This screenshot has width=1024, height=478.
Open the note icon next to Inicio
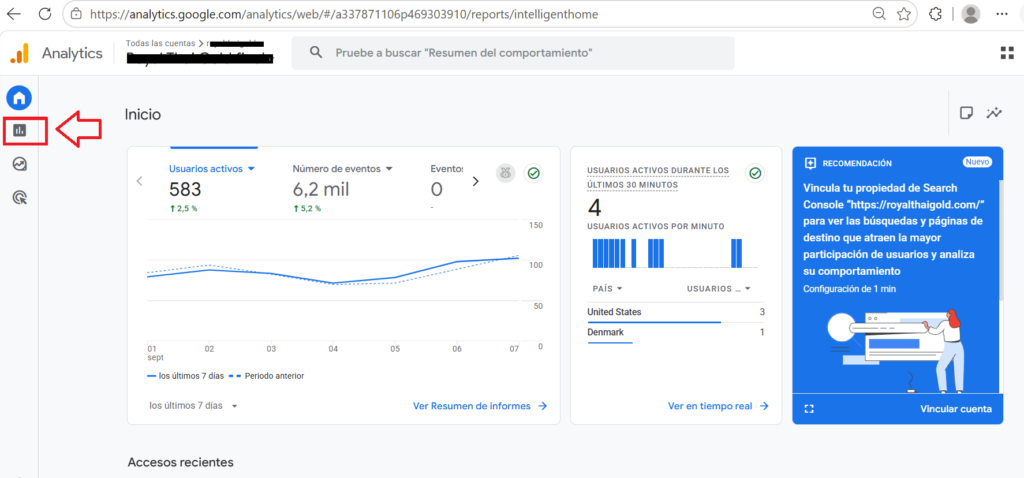pos(966,113)
